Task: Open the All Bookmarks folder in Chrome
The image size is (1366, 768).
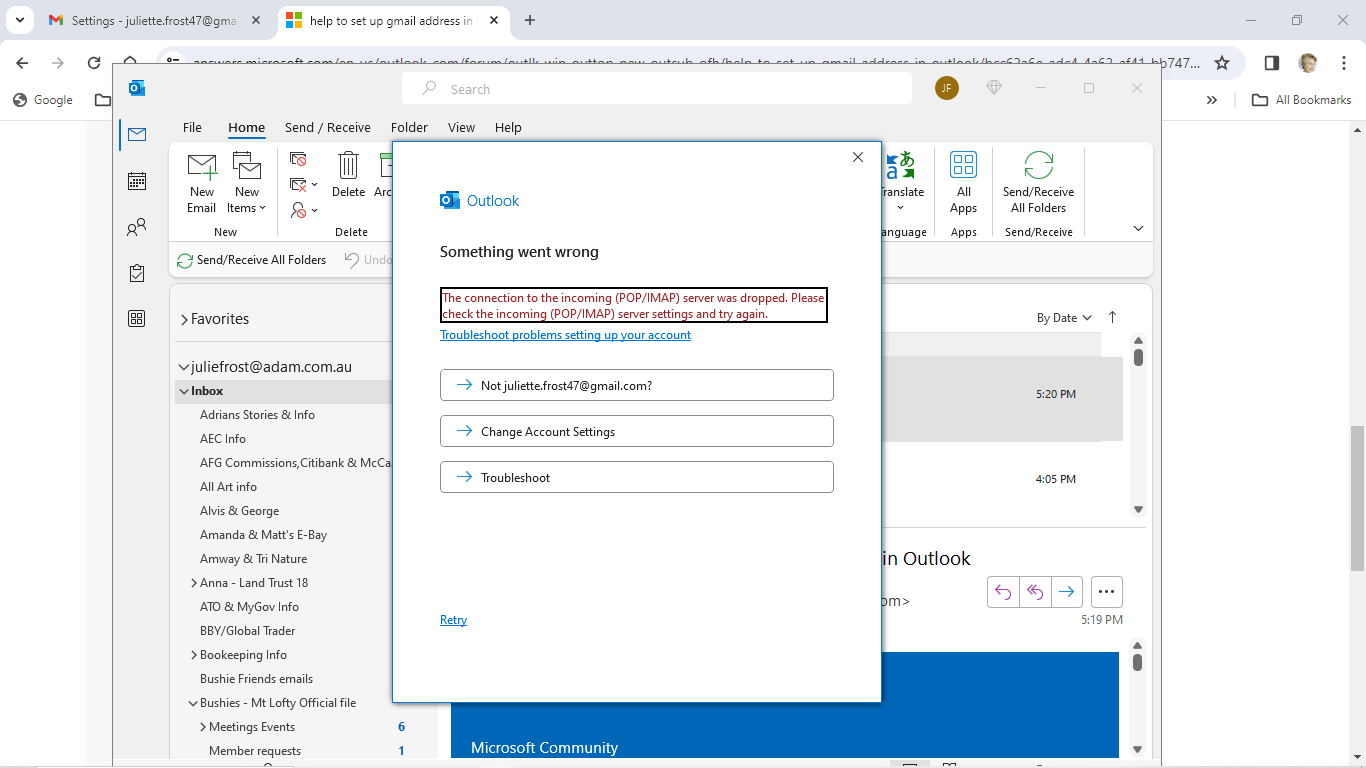Action: pyautogui.click(x=1302, y=99)
